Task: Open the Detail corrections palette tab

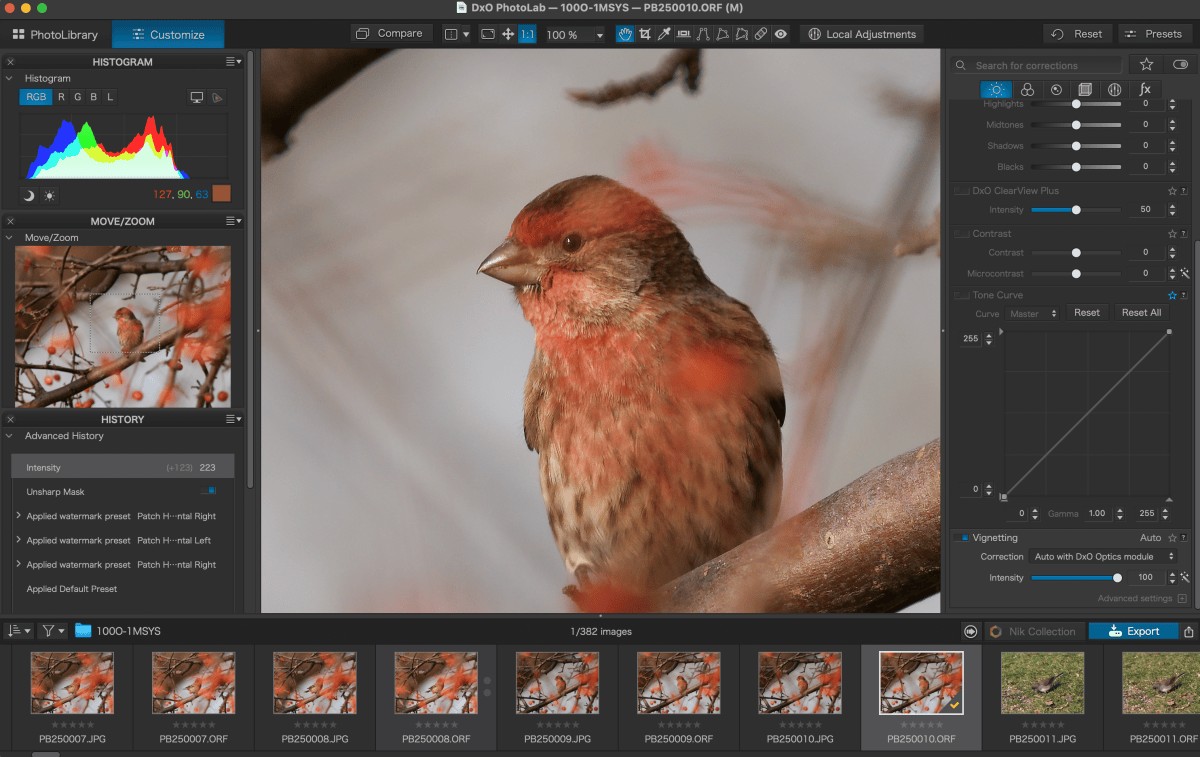Action: pyautogui.click(x=1056, y=89)
